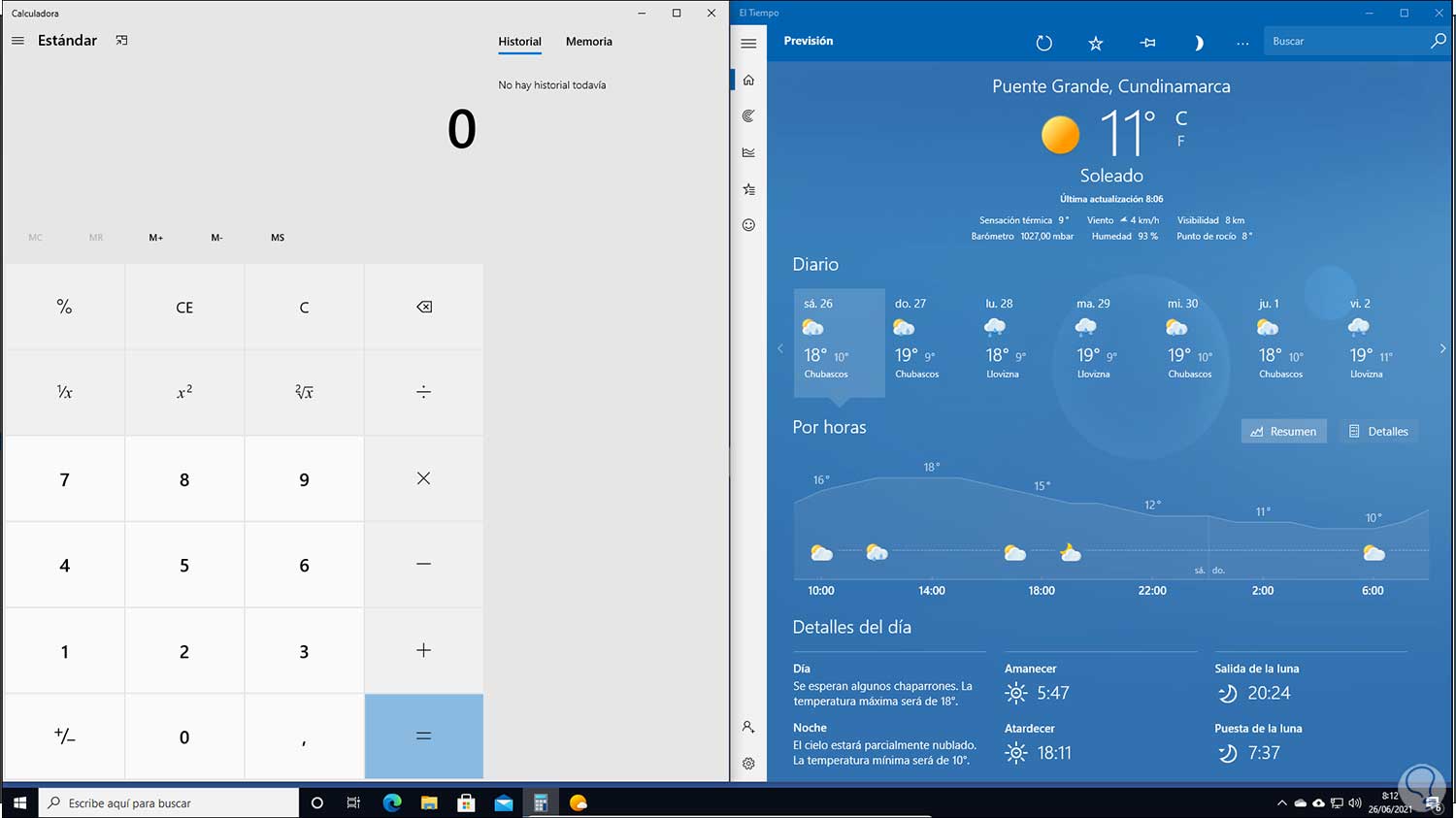Viewport: 1456px width, 818px height.
Task: Click the M+ memory add button
Action: [155, 238]
